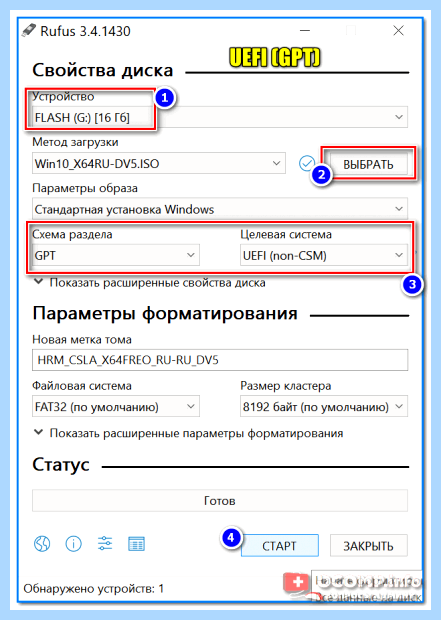Minimize the Rufus window
This screenshot has width=441, height=620.
click(305, 30)
